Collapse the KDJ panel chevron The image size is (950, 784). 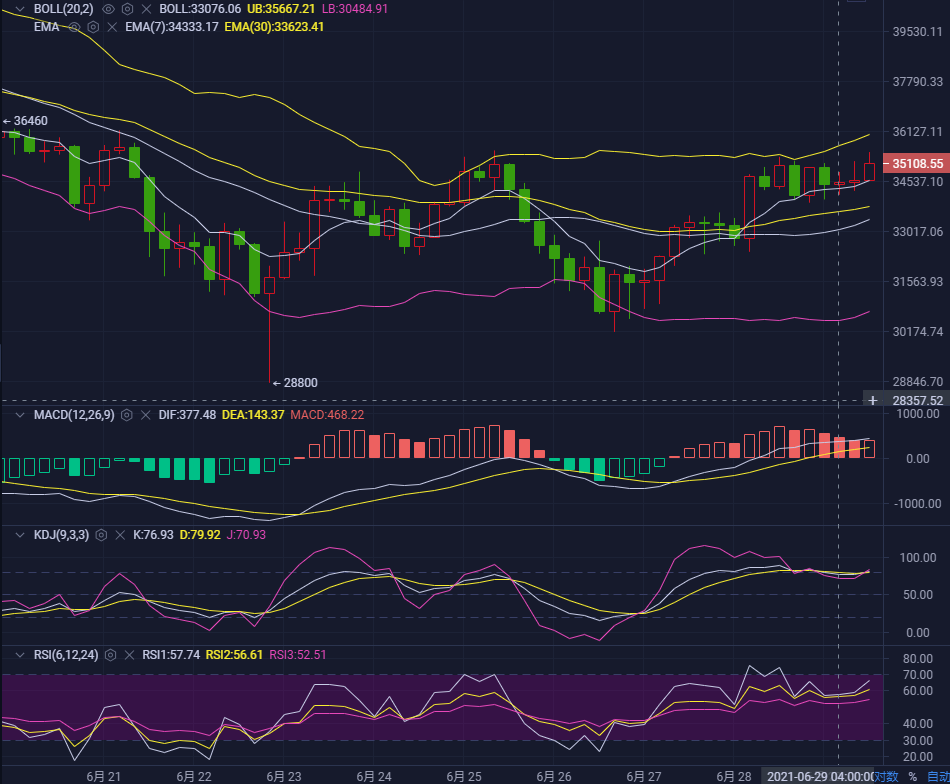tap(20, 535)
